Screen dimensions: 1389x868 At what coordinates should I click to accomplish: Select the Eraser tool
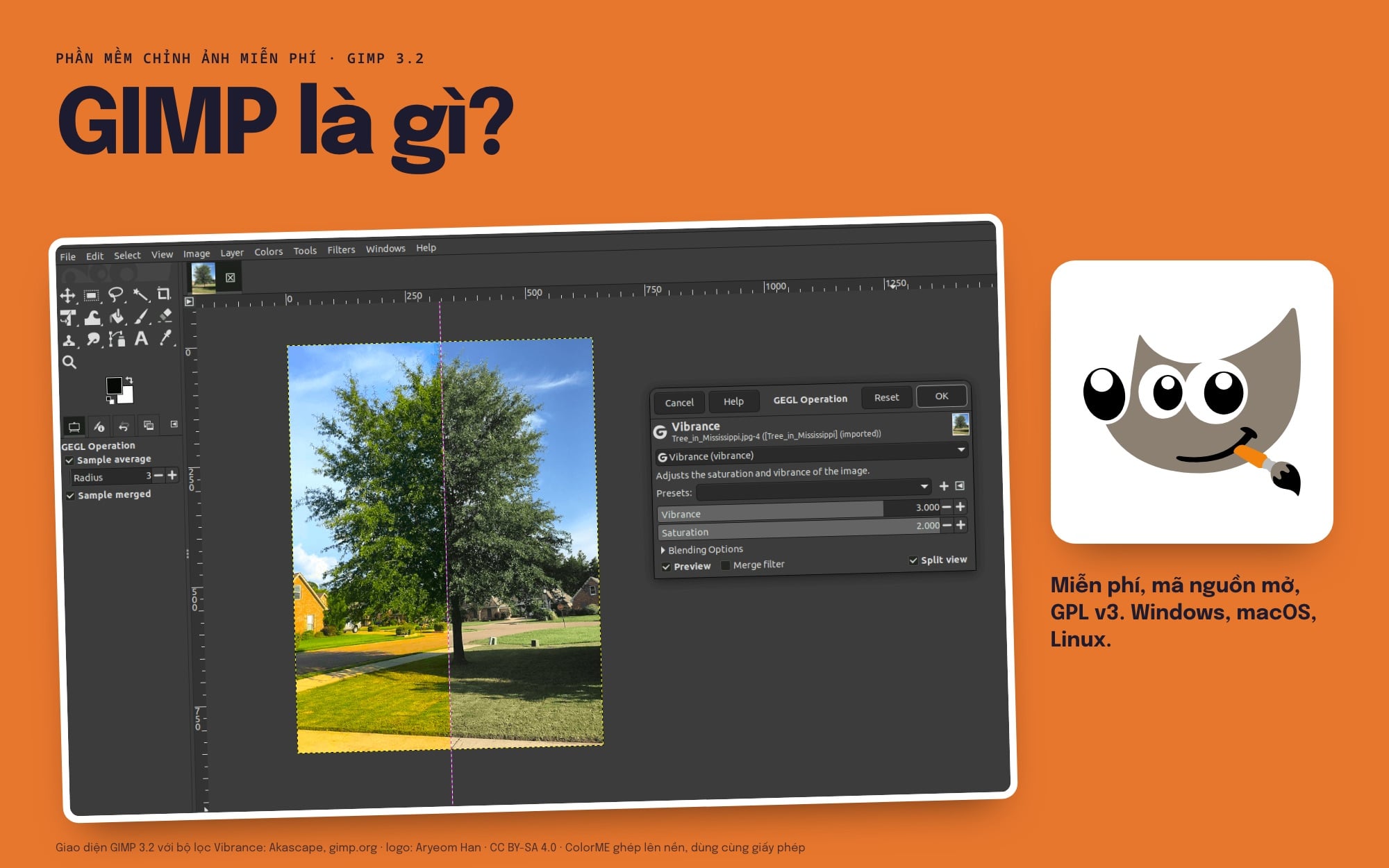click(165, 315)
